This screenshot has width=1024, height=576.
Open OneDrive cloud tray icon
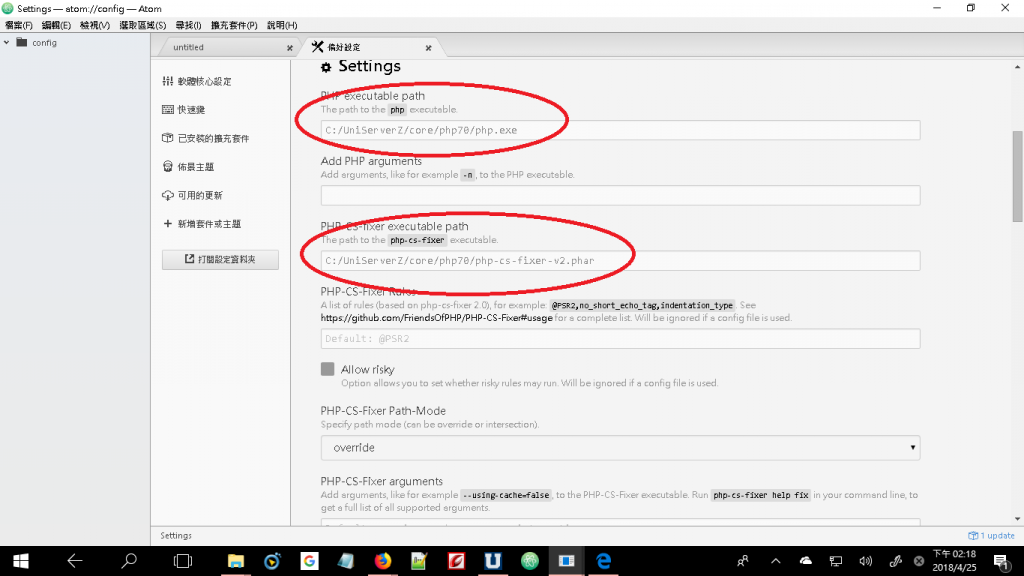(x=806, y=561)
